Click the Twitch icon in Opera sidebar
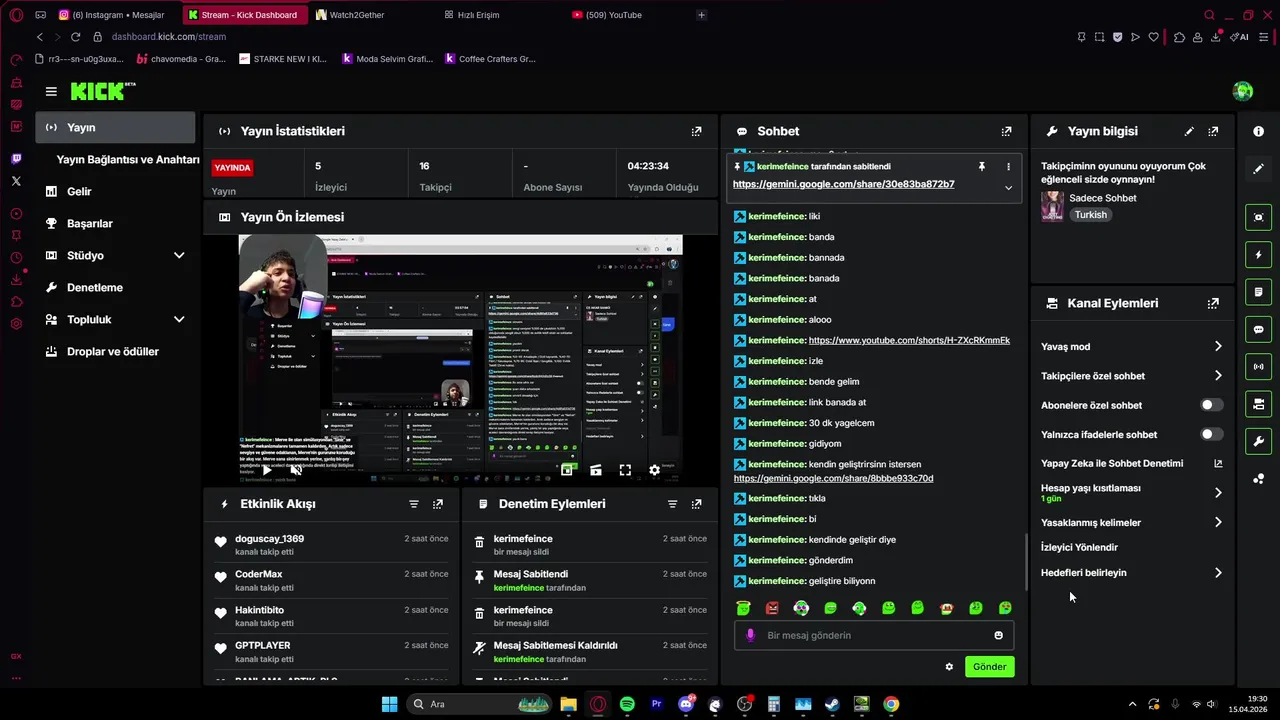Screen dimensions: 1280x720 (x=16, y=159)
